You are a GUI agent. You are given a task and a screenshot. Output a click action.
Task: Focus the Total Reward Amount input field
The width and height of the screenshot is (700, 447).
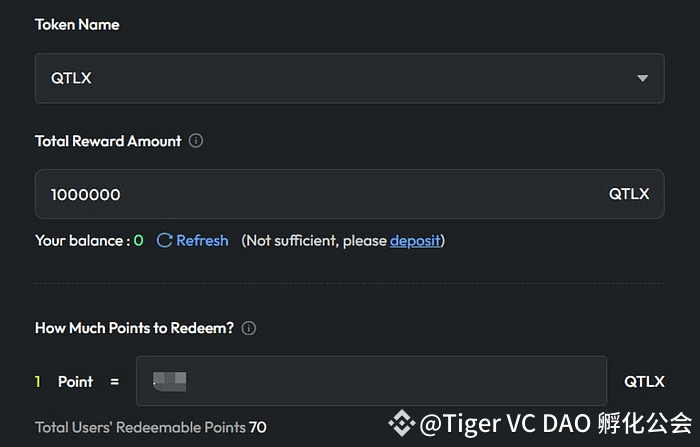click(320, 194)
